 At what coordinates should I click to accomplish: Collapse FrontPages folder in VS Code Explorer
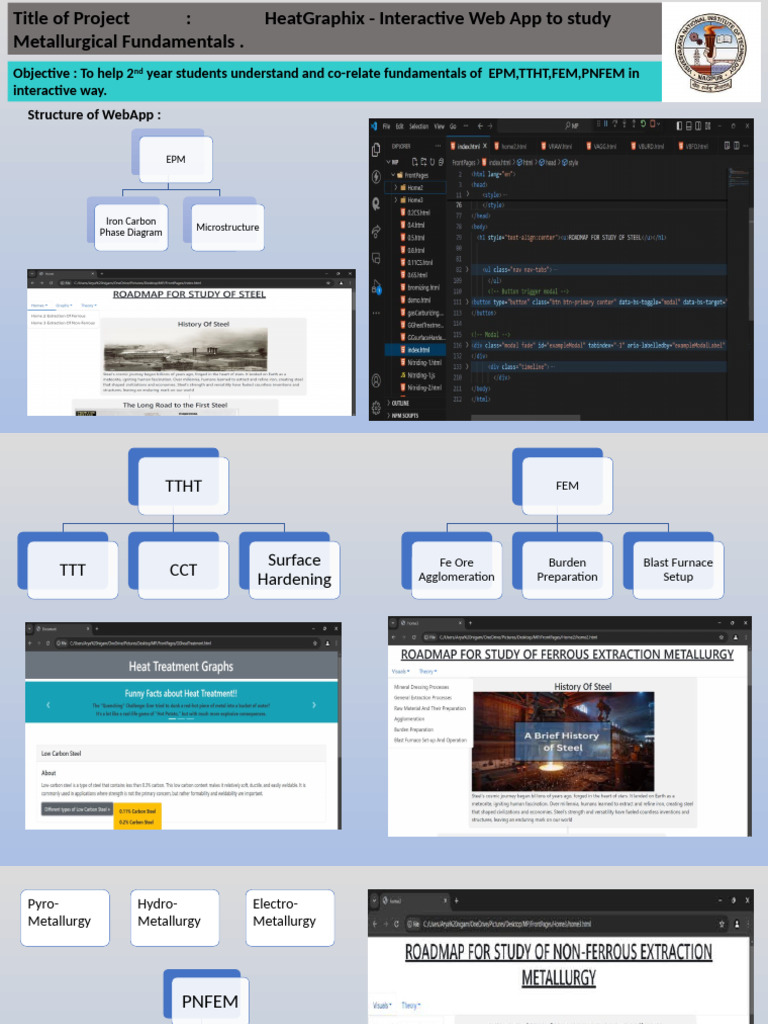(415, 175)
